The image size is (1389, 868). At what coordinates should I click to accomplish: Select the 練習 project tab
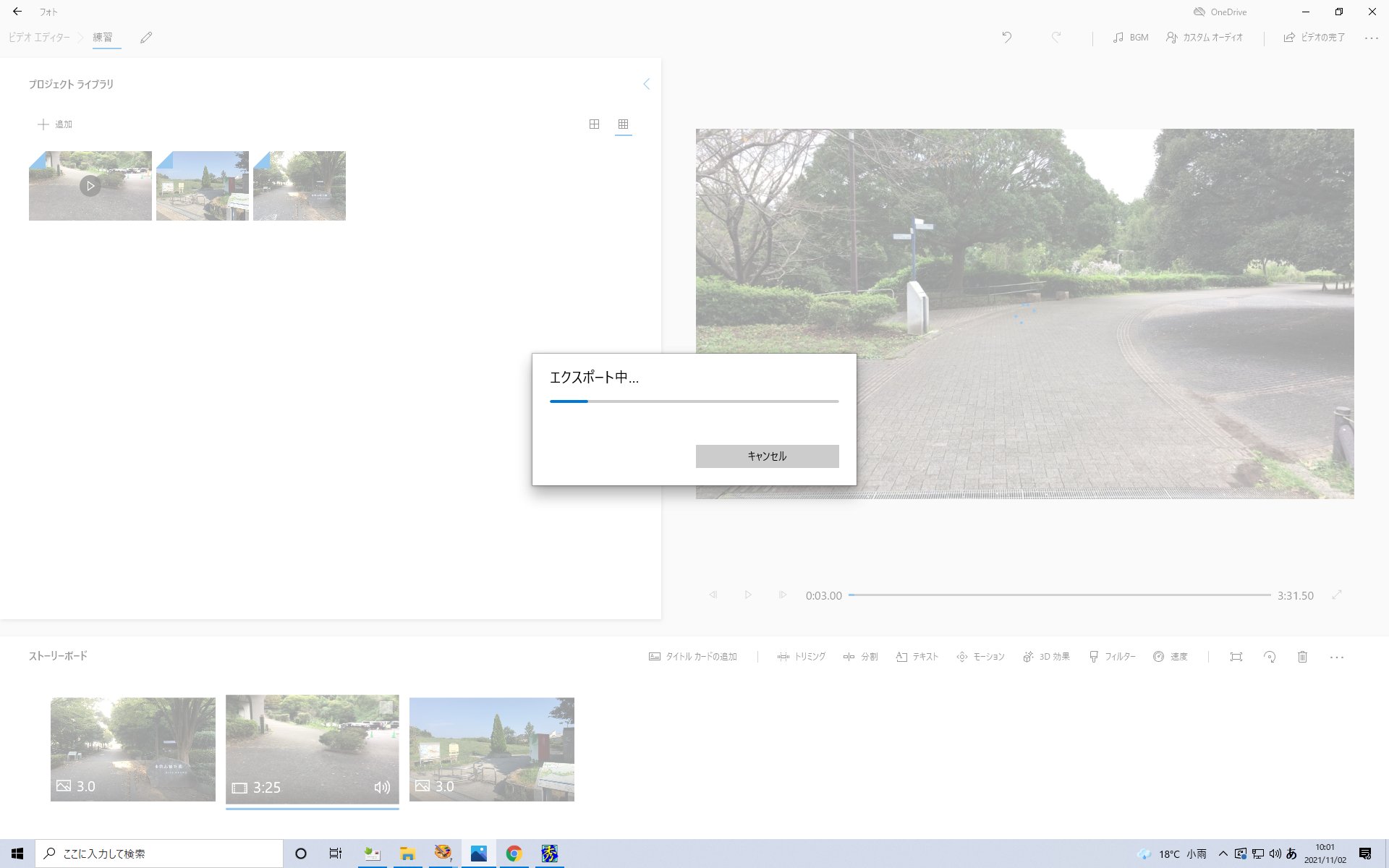click(103, 37)
